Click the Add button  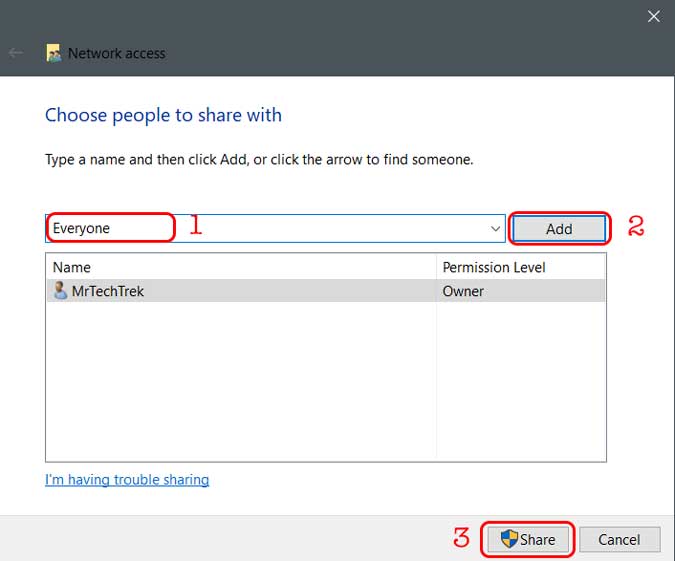tap(559, 229)
